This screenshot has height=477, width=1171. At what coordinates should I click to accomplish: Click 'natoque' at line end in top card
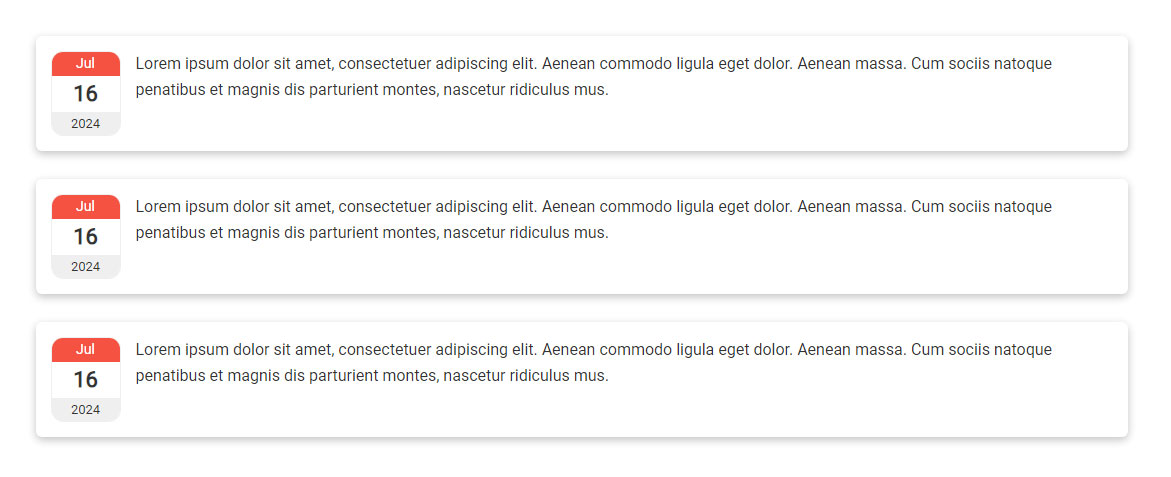click(x=1022, y=64)
